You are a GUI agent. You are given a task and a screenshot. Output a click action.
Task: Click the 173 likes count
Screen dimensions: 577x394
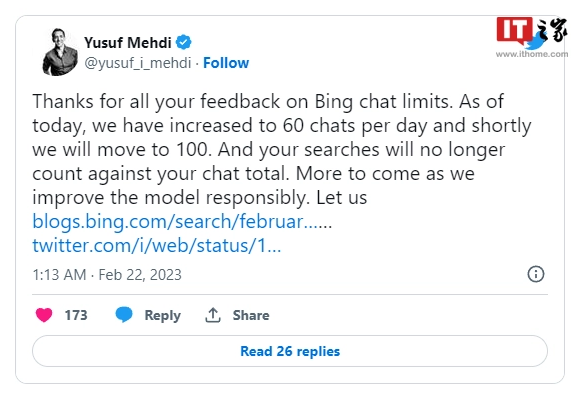click(76, 315)
